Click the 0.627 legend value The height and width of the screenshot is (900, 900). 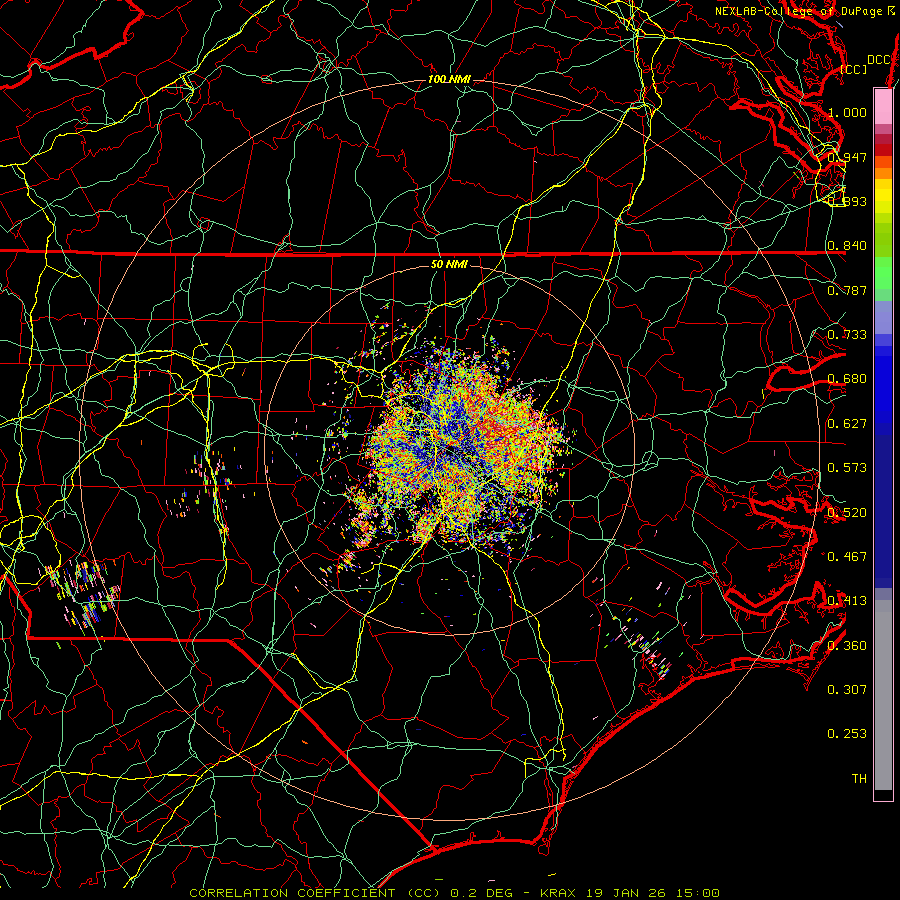(847, 424)
